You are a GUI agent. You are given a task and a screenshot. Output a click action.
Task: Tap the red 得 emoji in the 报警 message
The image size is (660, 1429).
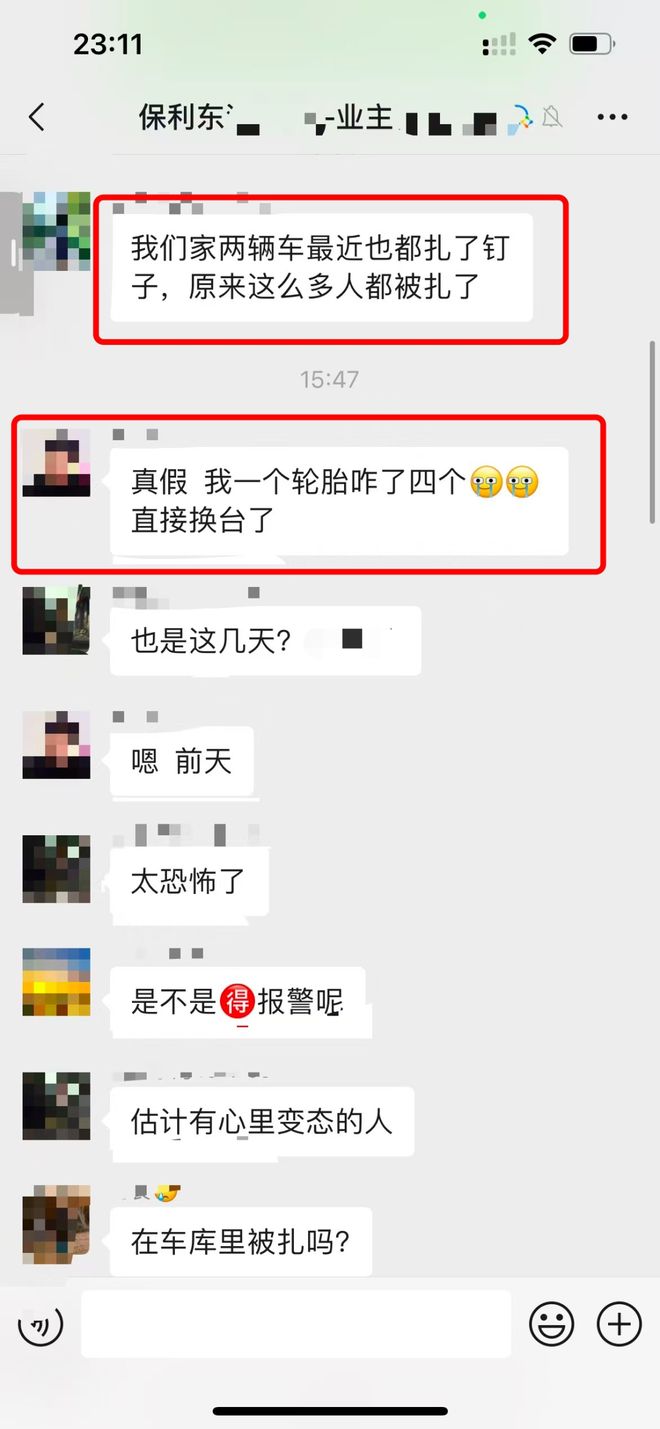click(237, 1000)
